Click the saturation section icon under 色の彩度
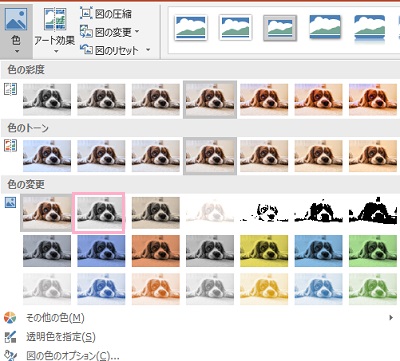400x361 pixels. (10, 89)
